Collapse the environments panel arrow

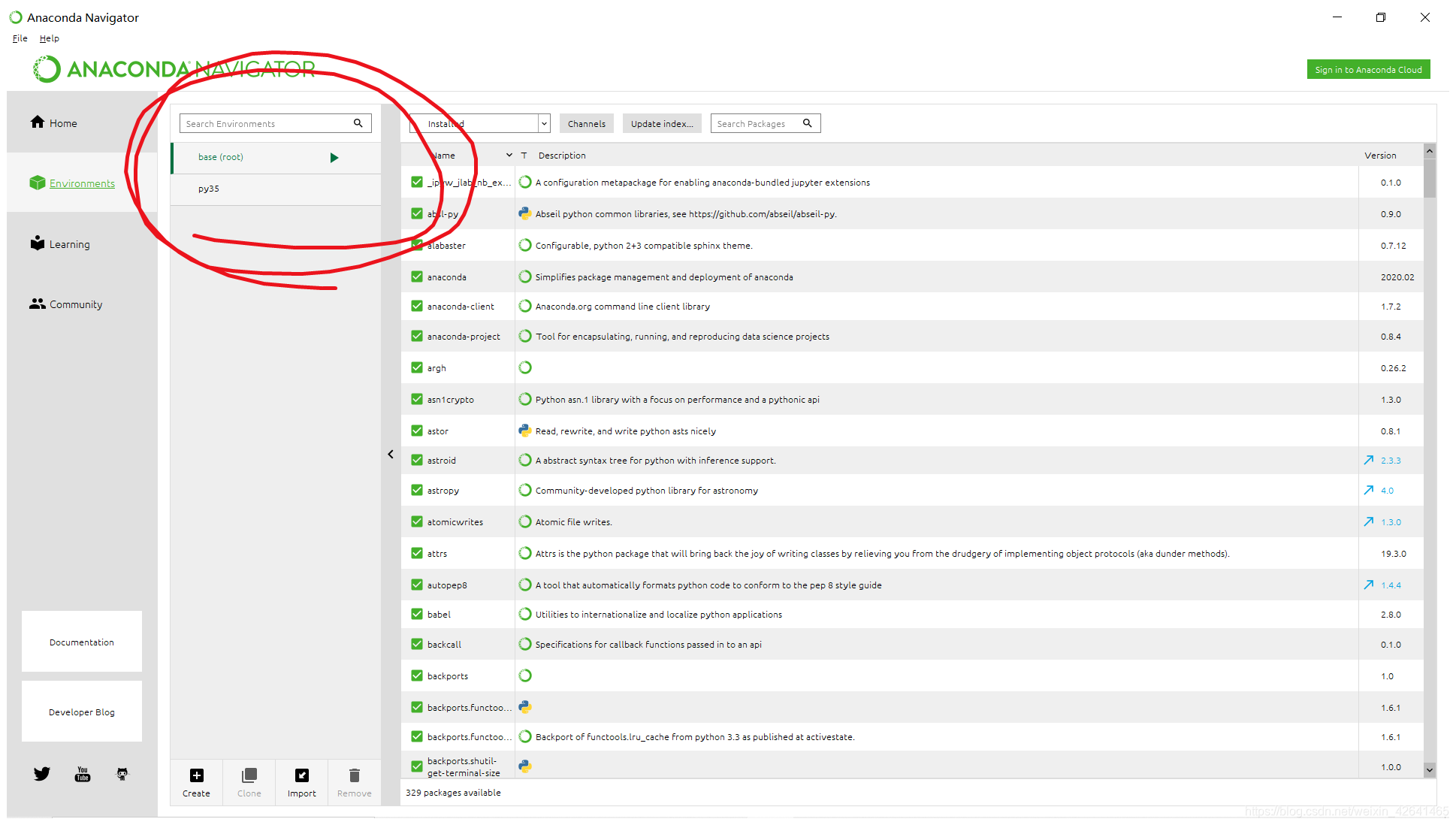point(391,454)
